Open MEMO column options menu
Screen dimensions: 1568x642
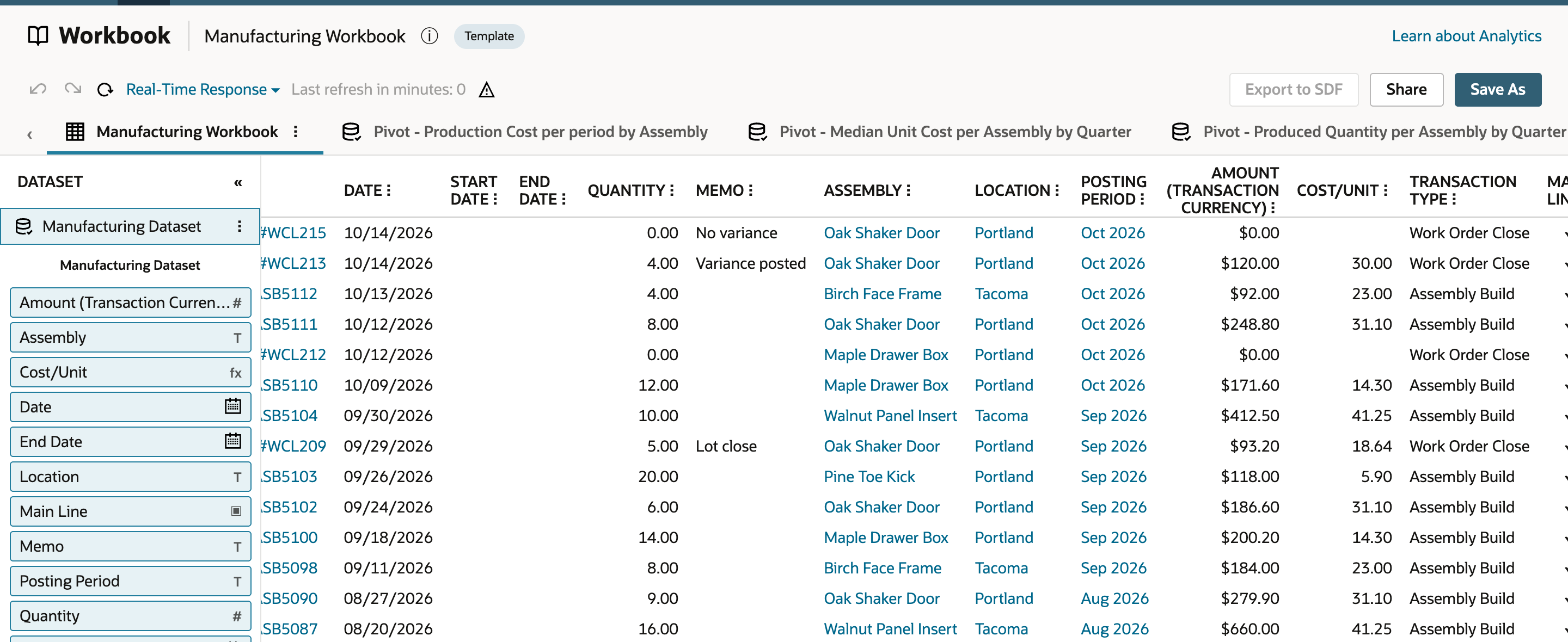tap(751, 190)
